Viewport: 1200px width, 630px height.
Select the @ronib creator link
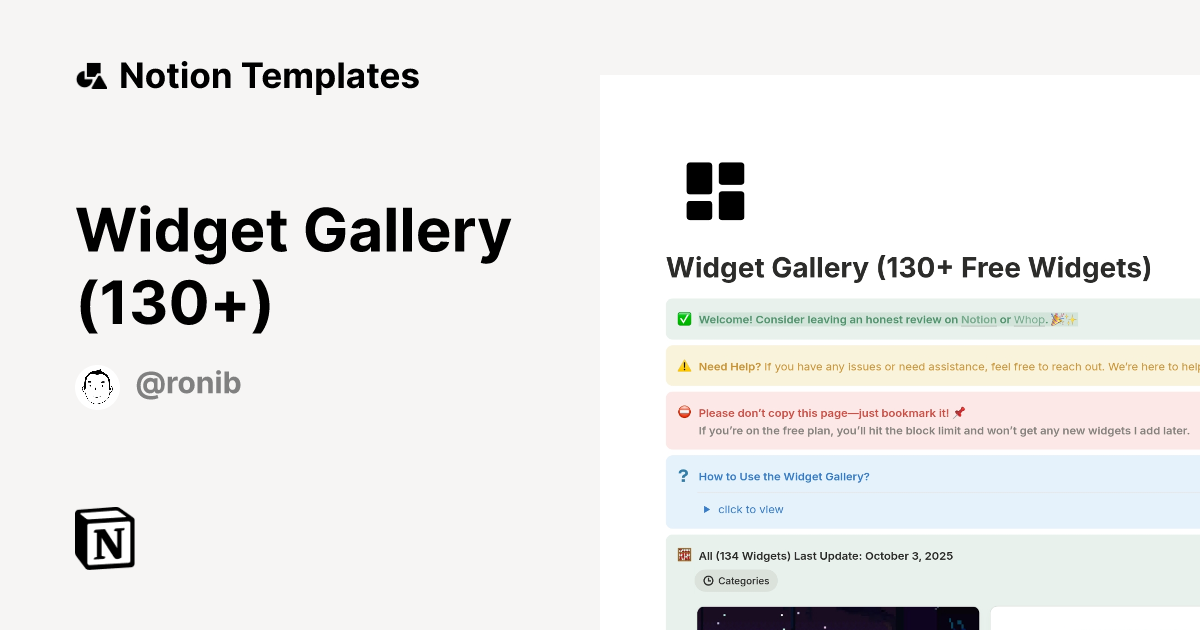[x=188, y=383]
